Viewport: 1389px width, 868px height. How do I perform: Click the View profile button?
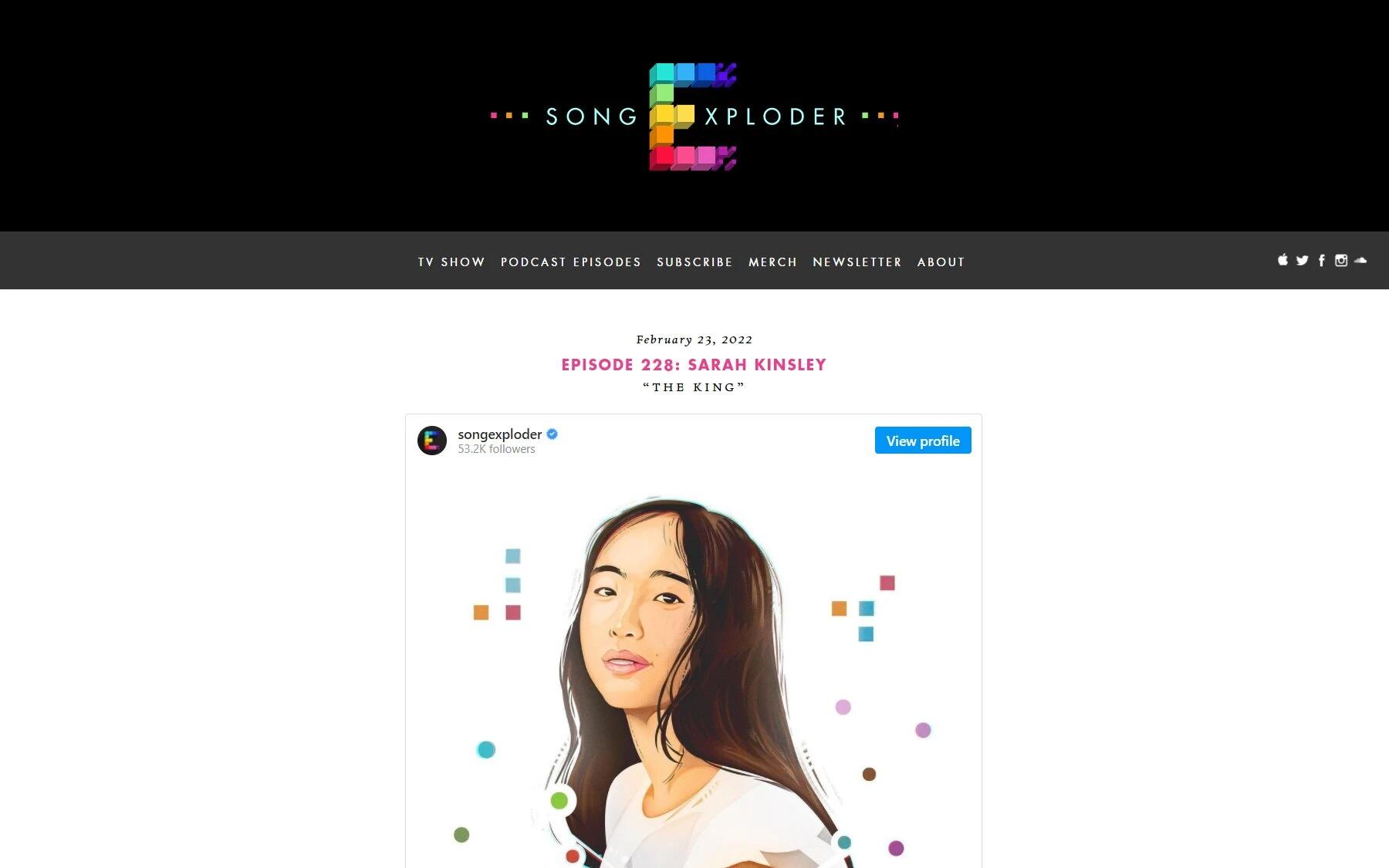tap(923, 441)
